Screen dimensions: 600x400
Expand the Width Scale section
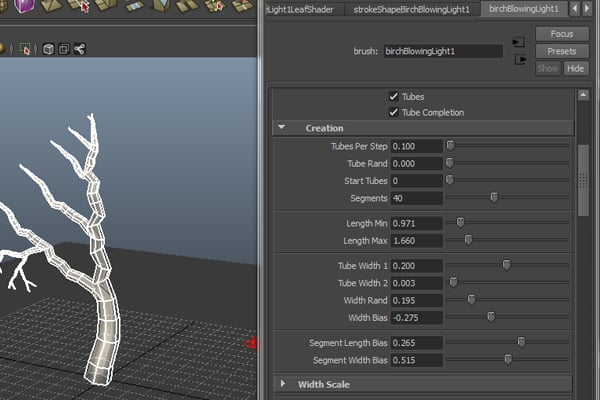coord(283,384)
